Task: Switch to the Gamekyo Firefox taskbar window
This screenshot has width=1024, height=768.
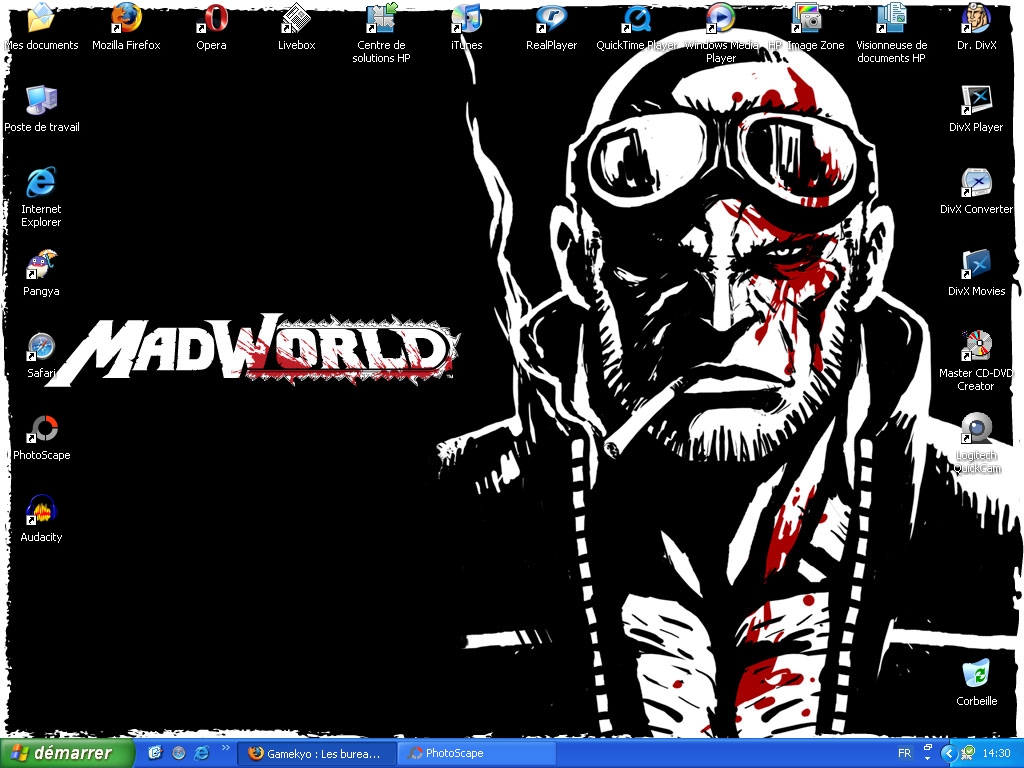Action: (317, 754)
